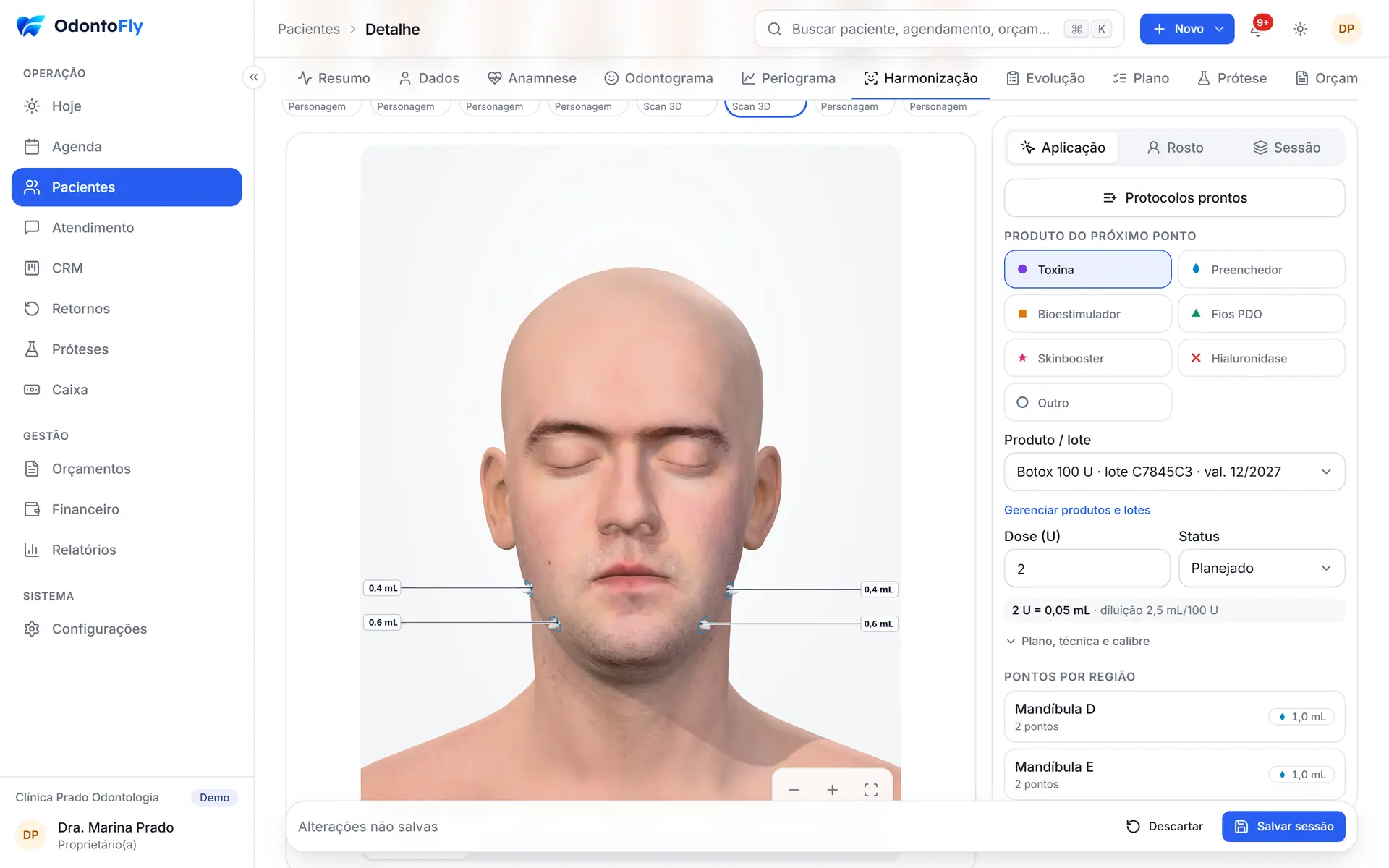Open Caixa in the sidebar
This screenshot has height=868, width=1389.
tap(127, 390)
